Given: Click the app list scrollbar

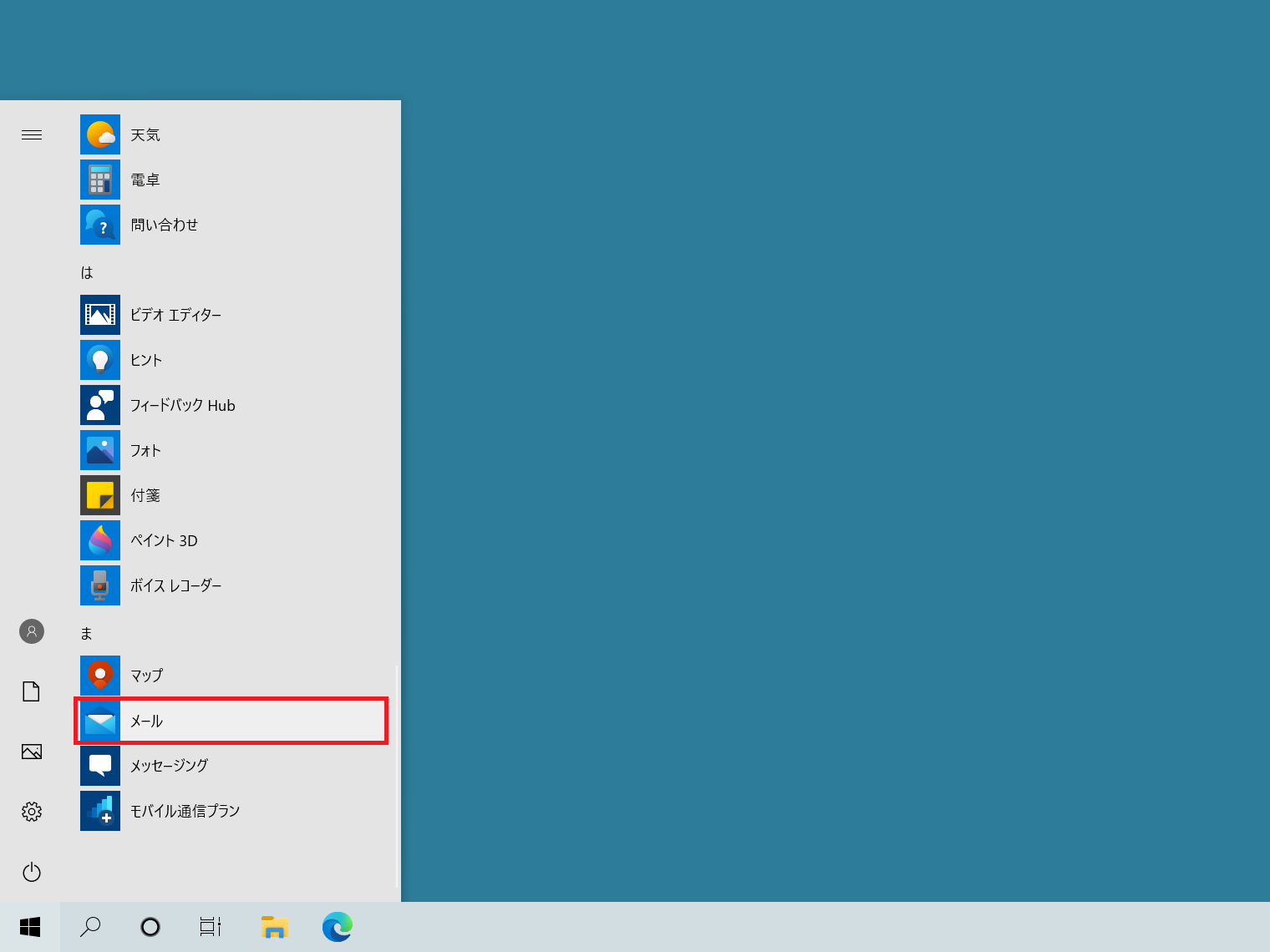Looking at the screenshot, I should click(x=396, y=777).
